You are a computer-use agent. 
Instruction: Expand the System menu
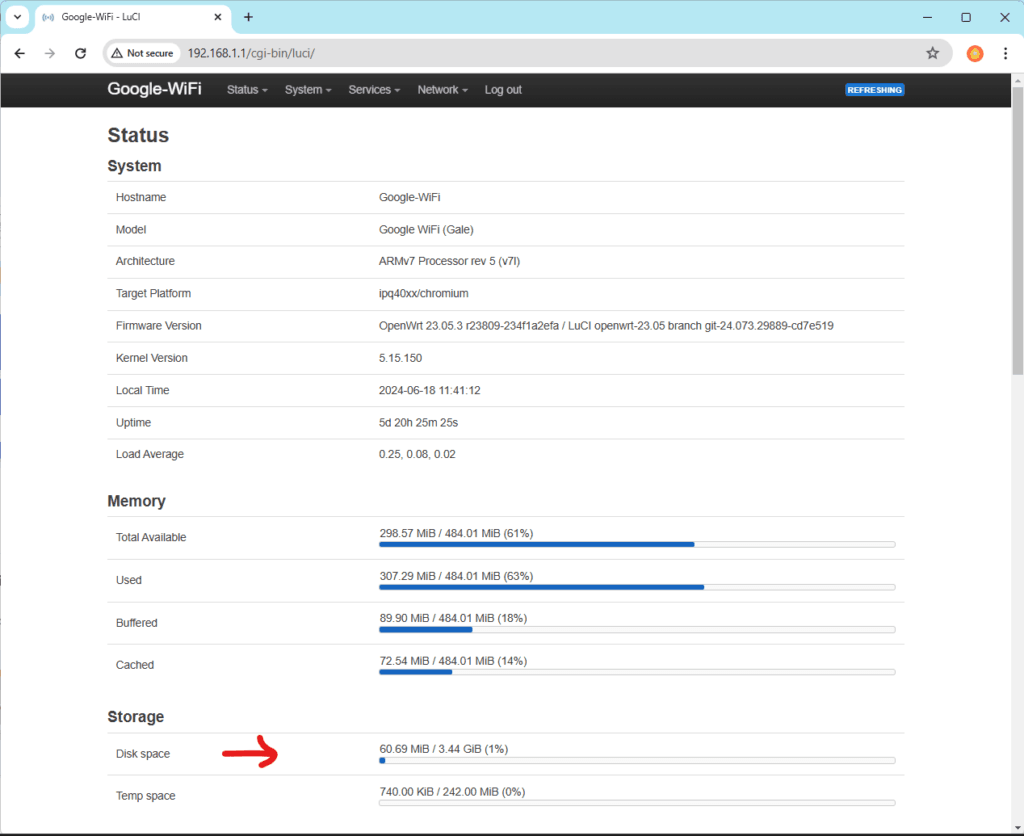click(308, 90)
